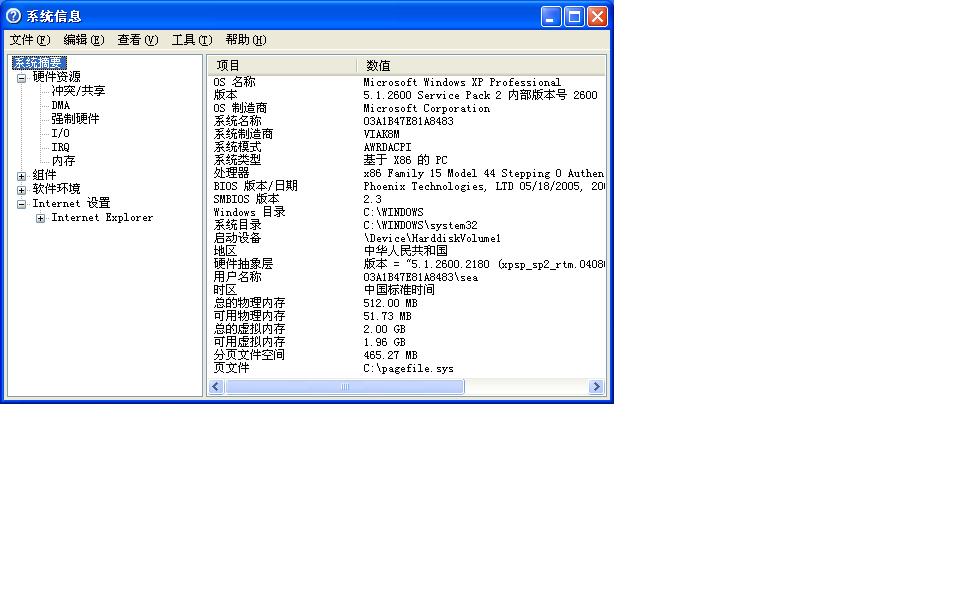This screenshot has height=609, width=962.
Task: Select 组件 in the tree
Action: (x=44, y=175)
